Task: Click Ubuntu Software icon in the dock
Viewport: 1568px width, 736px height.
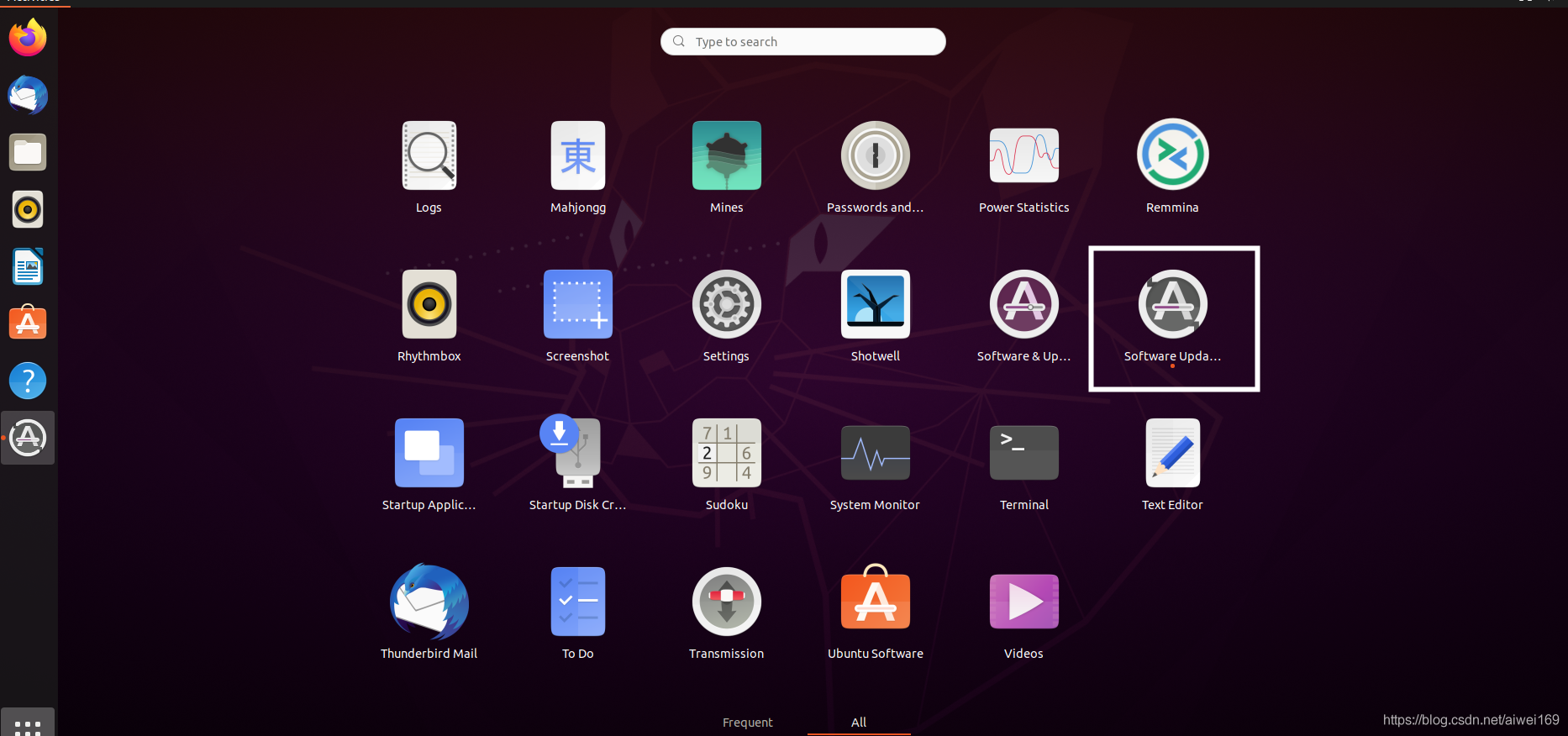Action: pyautogui.click(x=28, y=323)
